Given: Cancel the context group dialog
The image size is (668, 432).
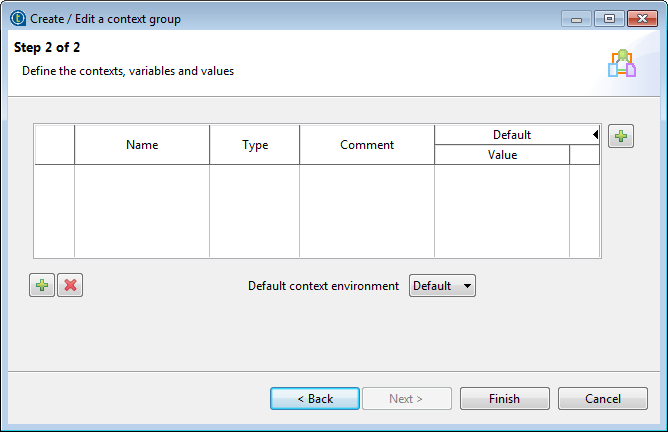Looking at the screenshot, I should coord(603,398).
